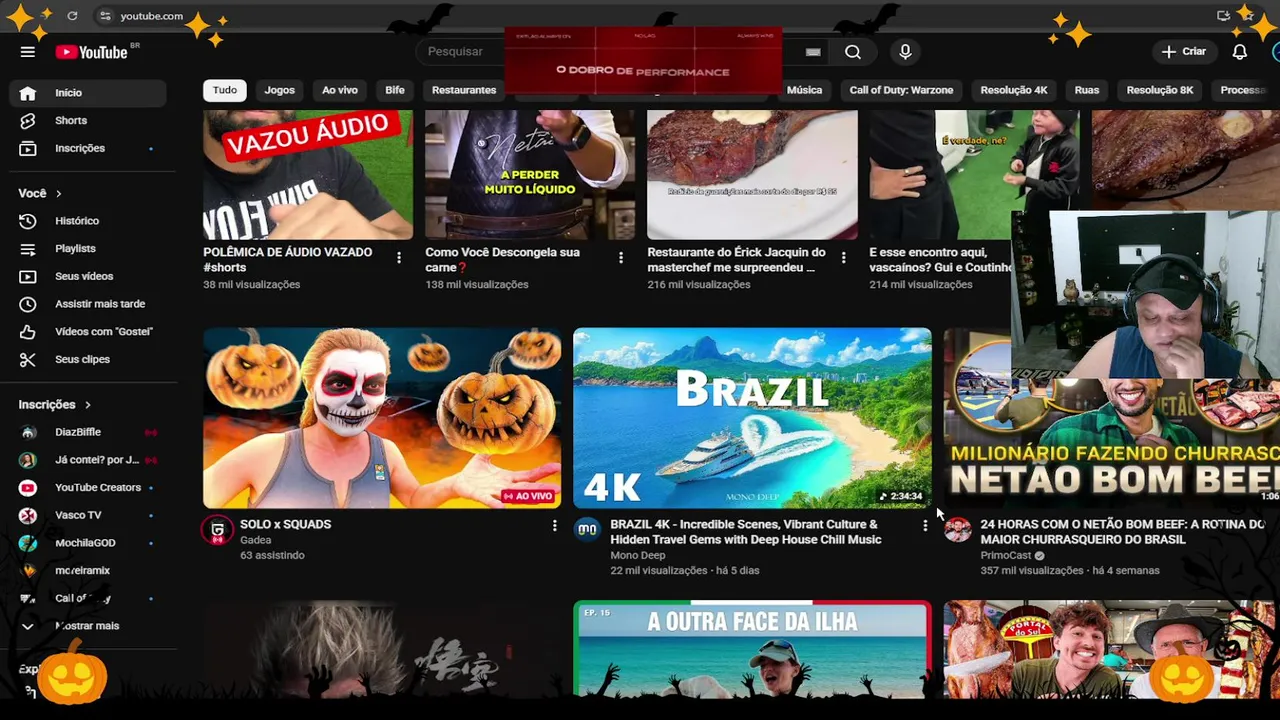Start voice search with microphone icon
Screen dimensions: 1280x720
click(905, 52)
